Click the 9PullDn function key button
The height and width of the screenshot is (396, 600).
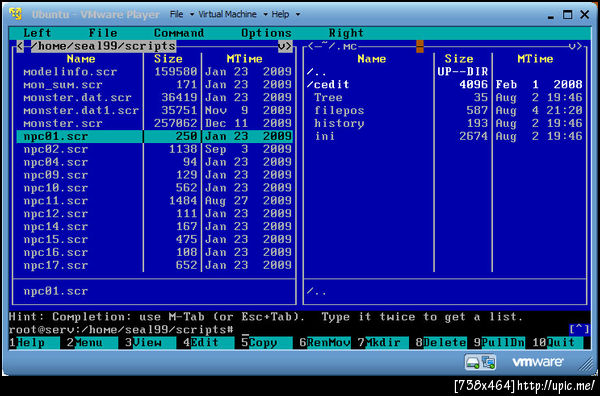(x=499, y=342)
